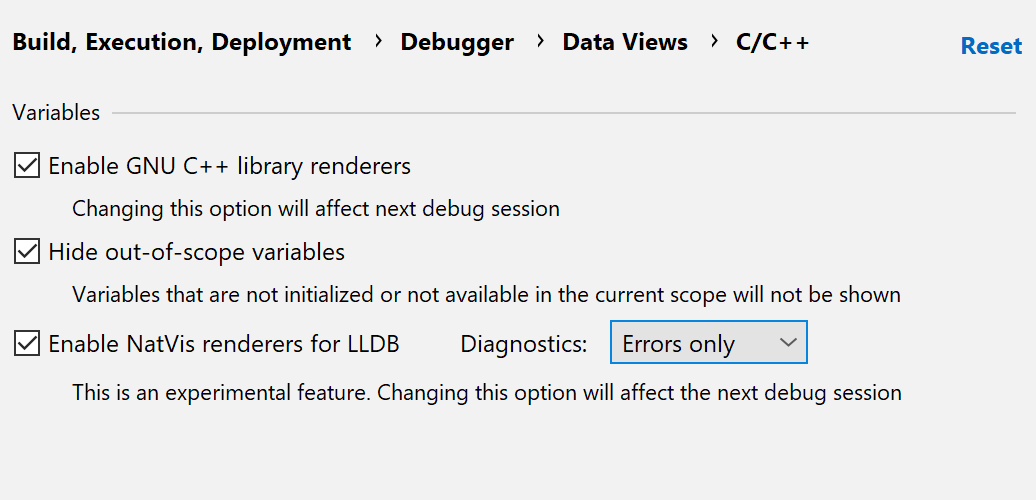
Task: Click the experimental feature hint text
Action: 486,392
